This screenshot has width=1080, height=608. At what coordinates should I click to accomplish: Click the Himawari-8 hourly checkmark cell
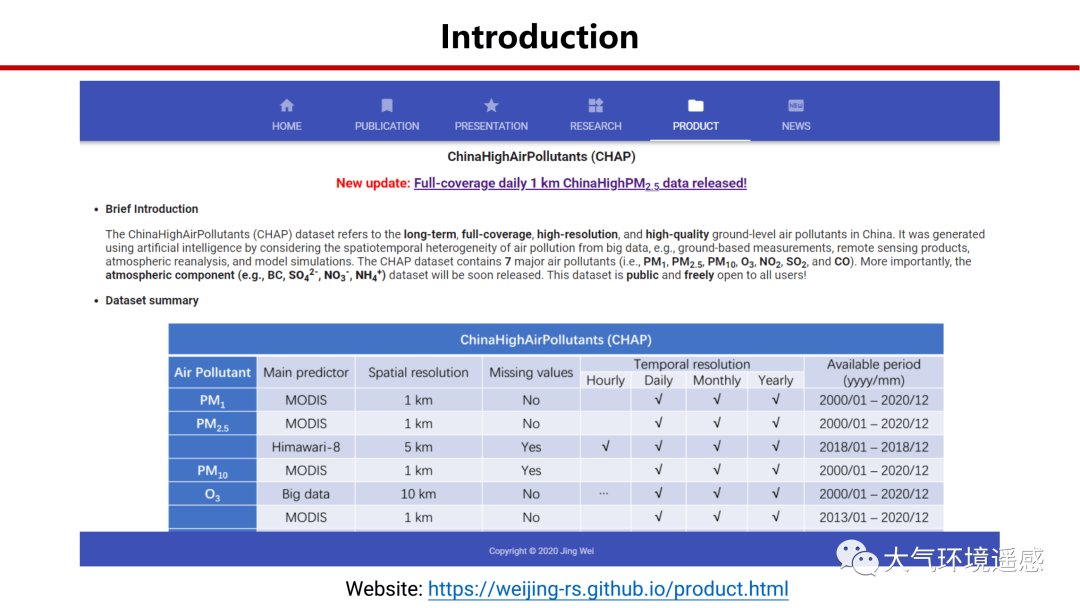click(605, 447)
